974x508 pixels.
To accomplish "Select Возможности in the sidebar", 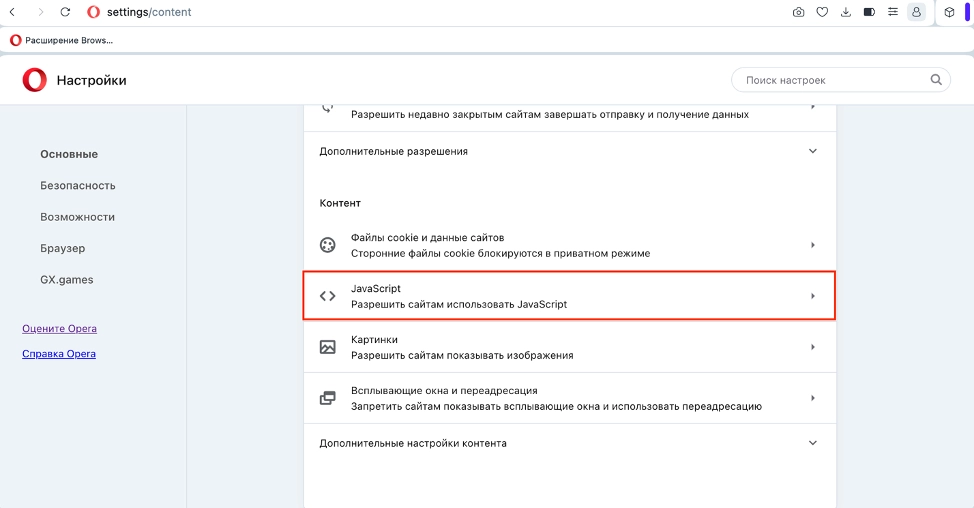I will point(77,217).
